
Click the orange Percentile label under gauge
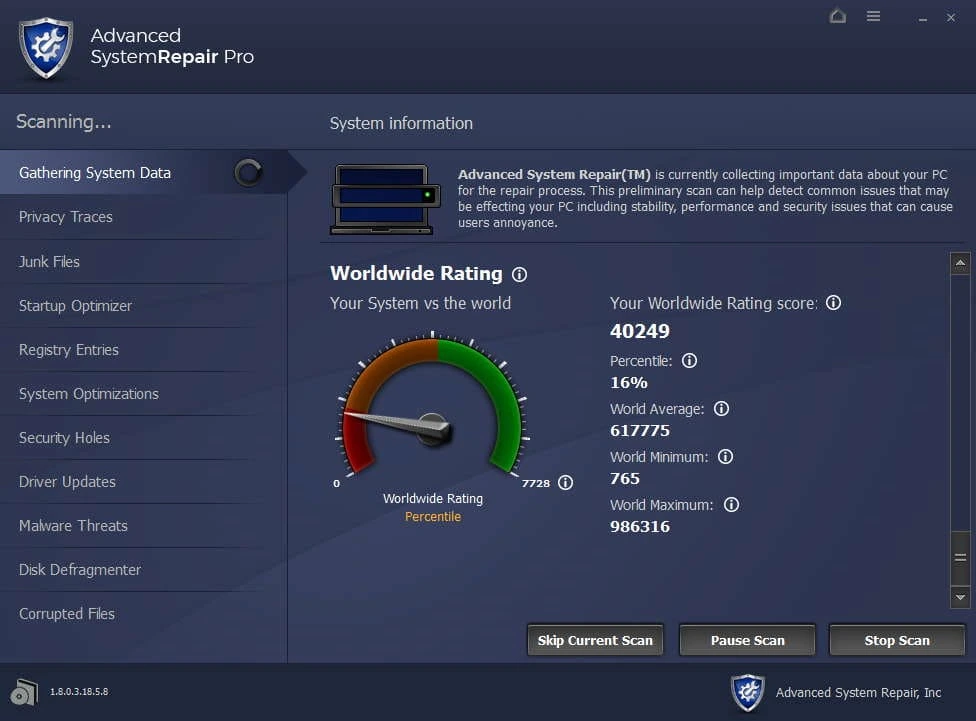tap(433, 517)
